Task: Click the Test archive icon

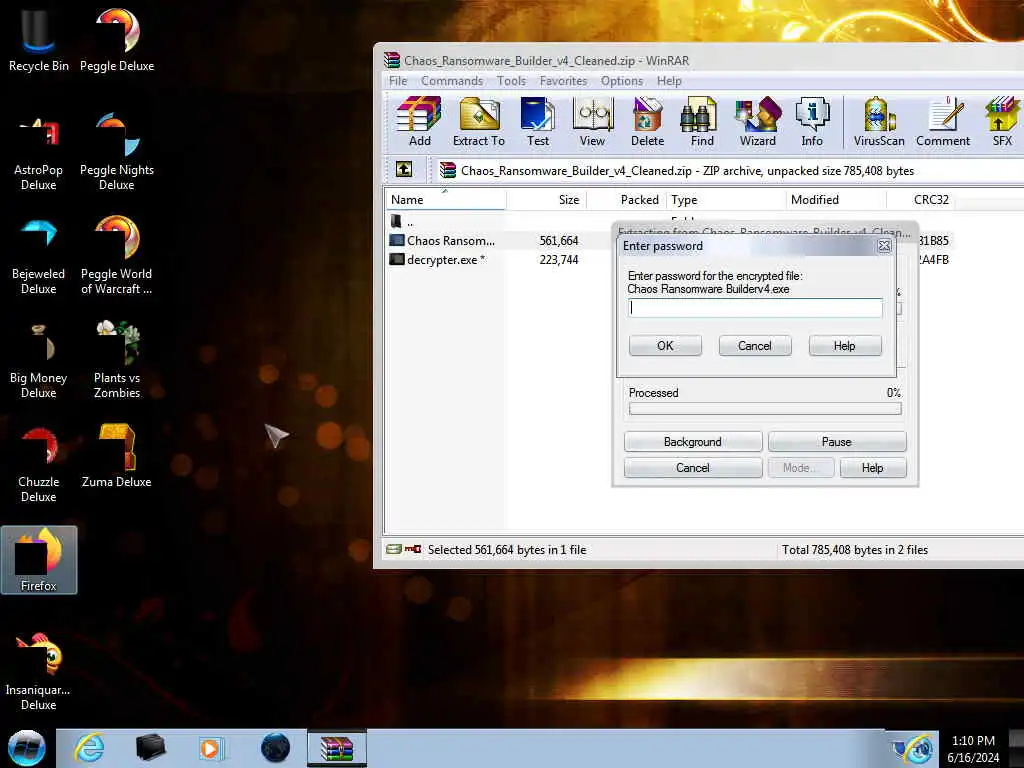Action: click(537, 121)
